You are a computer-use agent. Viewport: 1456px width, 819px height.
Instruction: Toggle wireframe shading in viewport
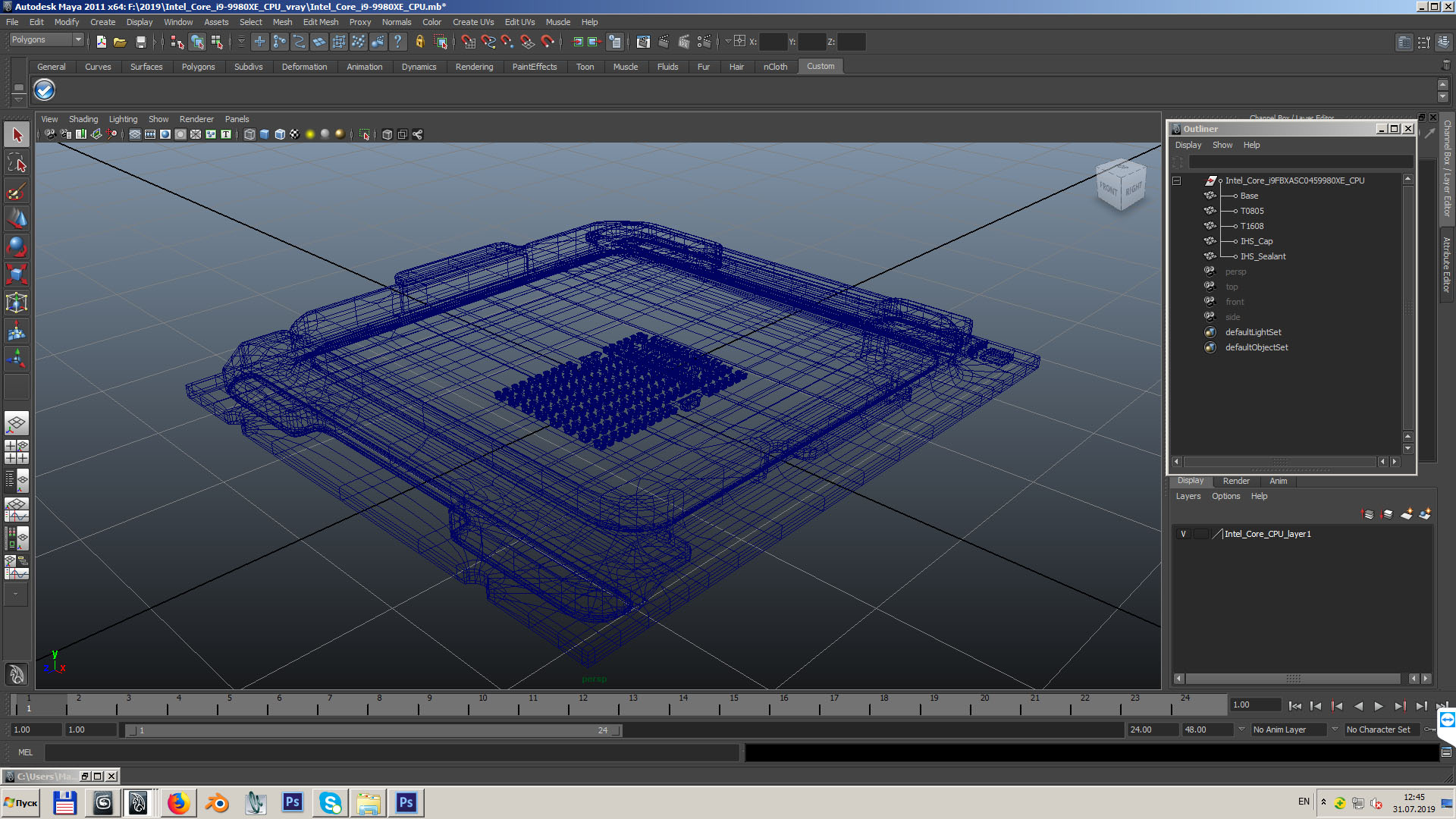[249, 134]
